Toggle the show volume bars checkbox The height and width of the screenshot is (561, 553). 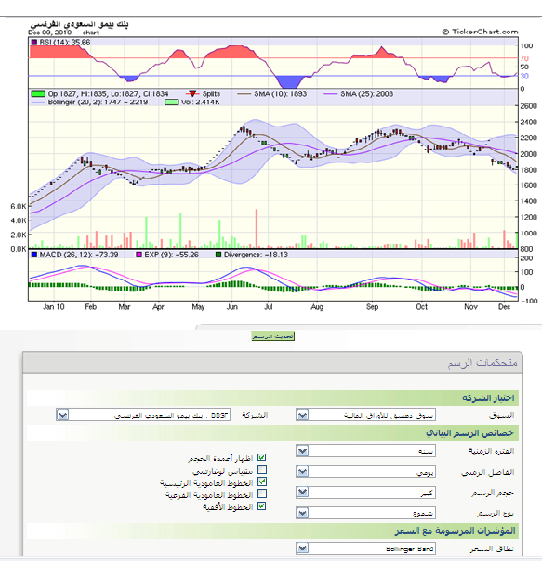(x=262, y=458)
